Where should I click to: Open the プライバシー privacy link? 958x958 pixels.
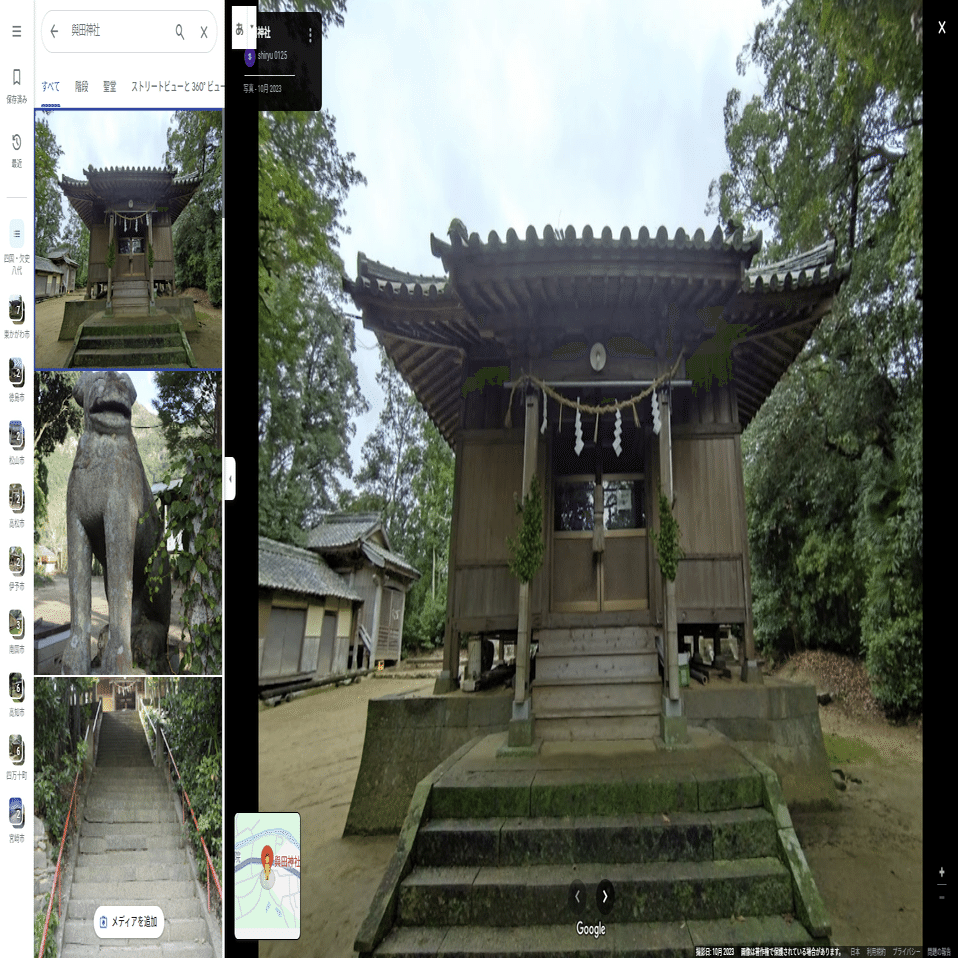pos(906,951)
